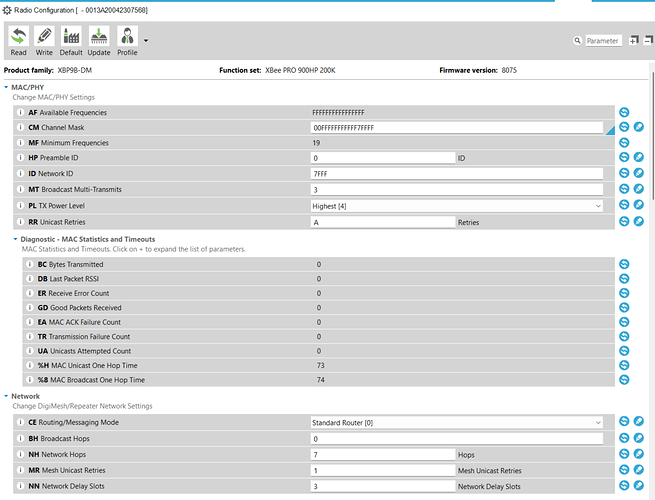Load Default firmware settings
The width and height of the screenshot is (655, 500).
(x=71, y=40)
